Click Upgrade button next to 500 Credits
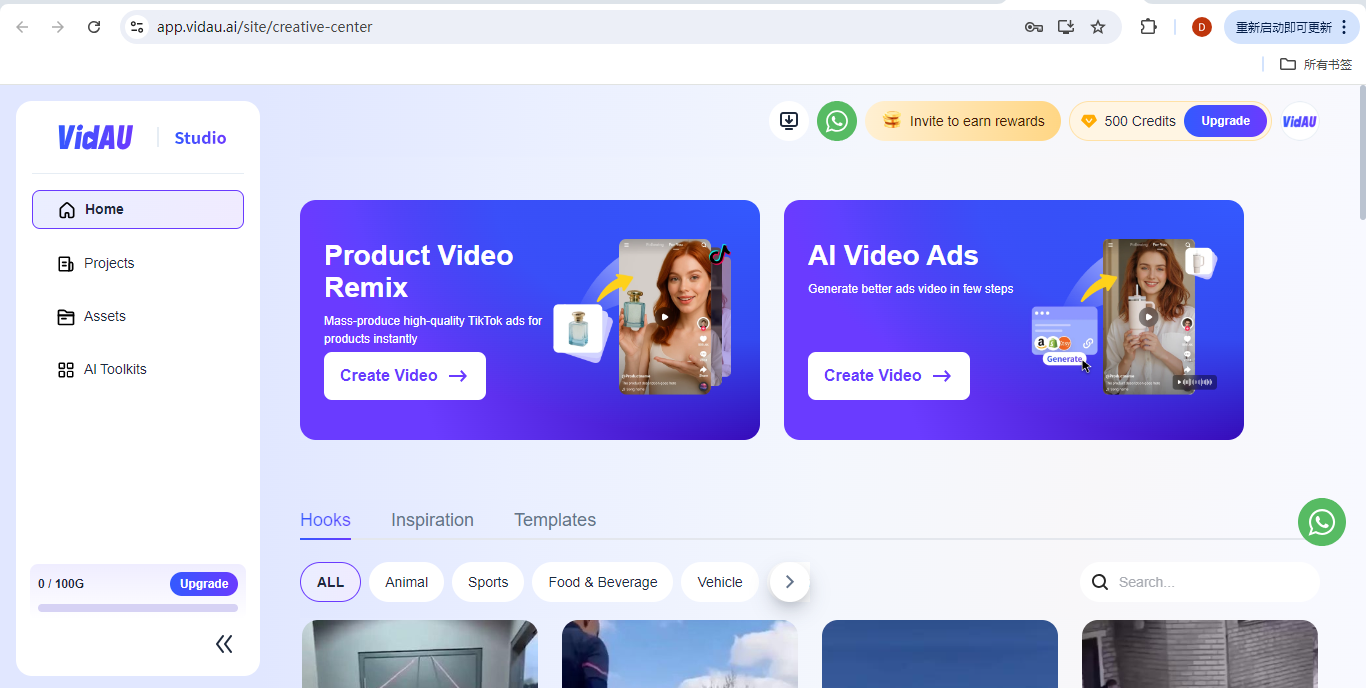 (x=1225, y=121)
